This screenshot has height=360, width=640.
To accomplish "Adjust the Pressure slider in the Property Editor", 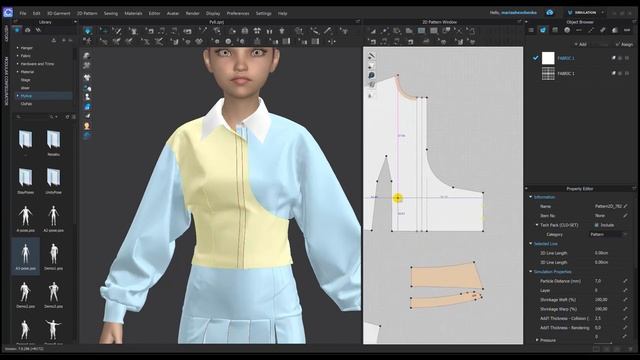I will tap(603, 342).
